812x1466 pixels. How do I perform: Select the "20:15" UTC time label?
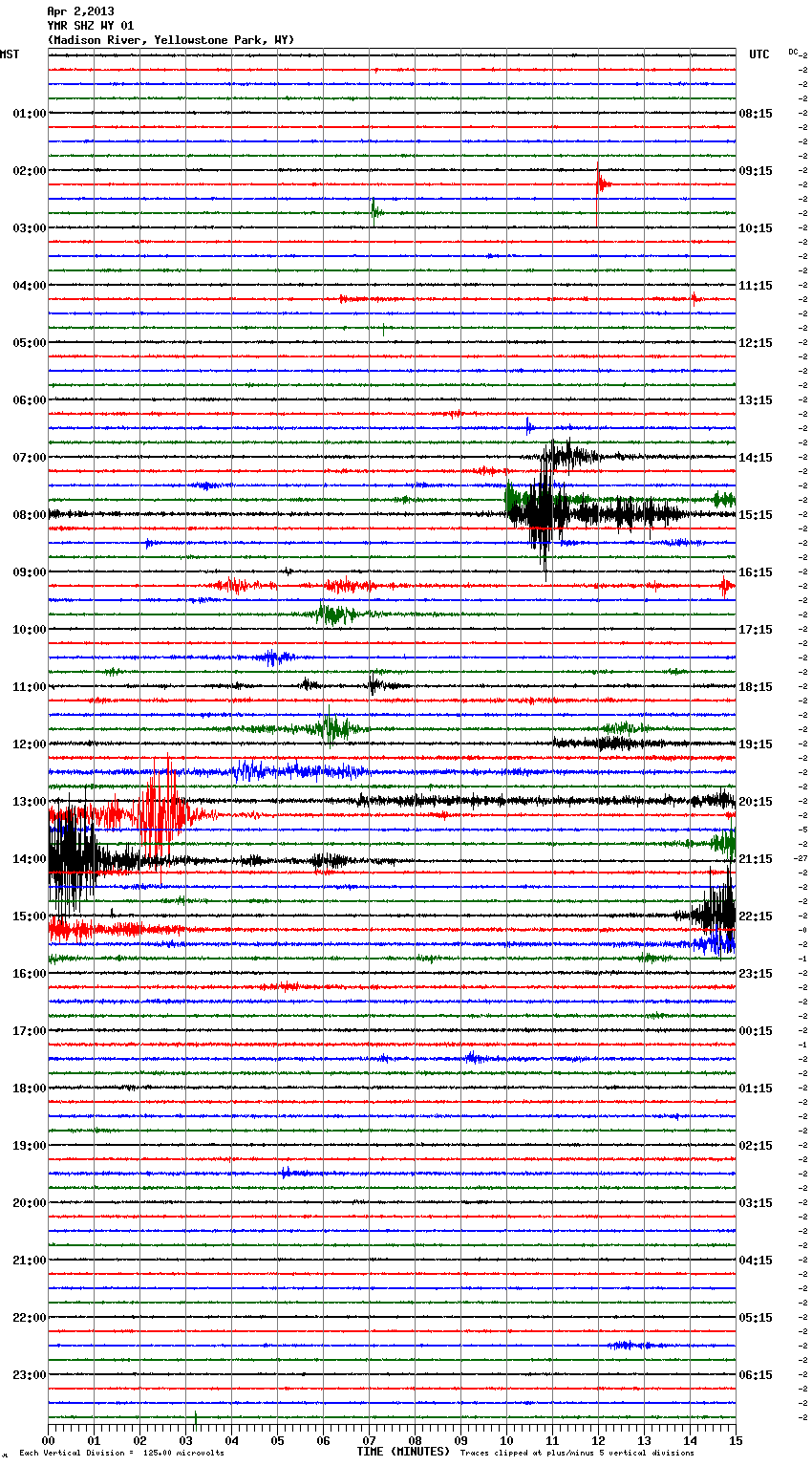[756, 802]
